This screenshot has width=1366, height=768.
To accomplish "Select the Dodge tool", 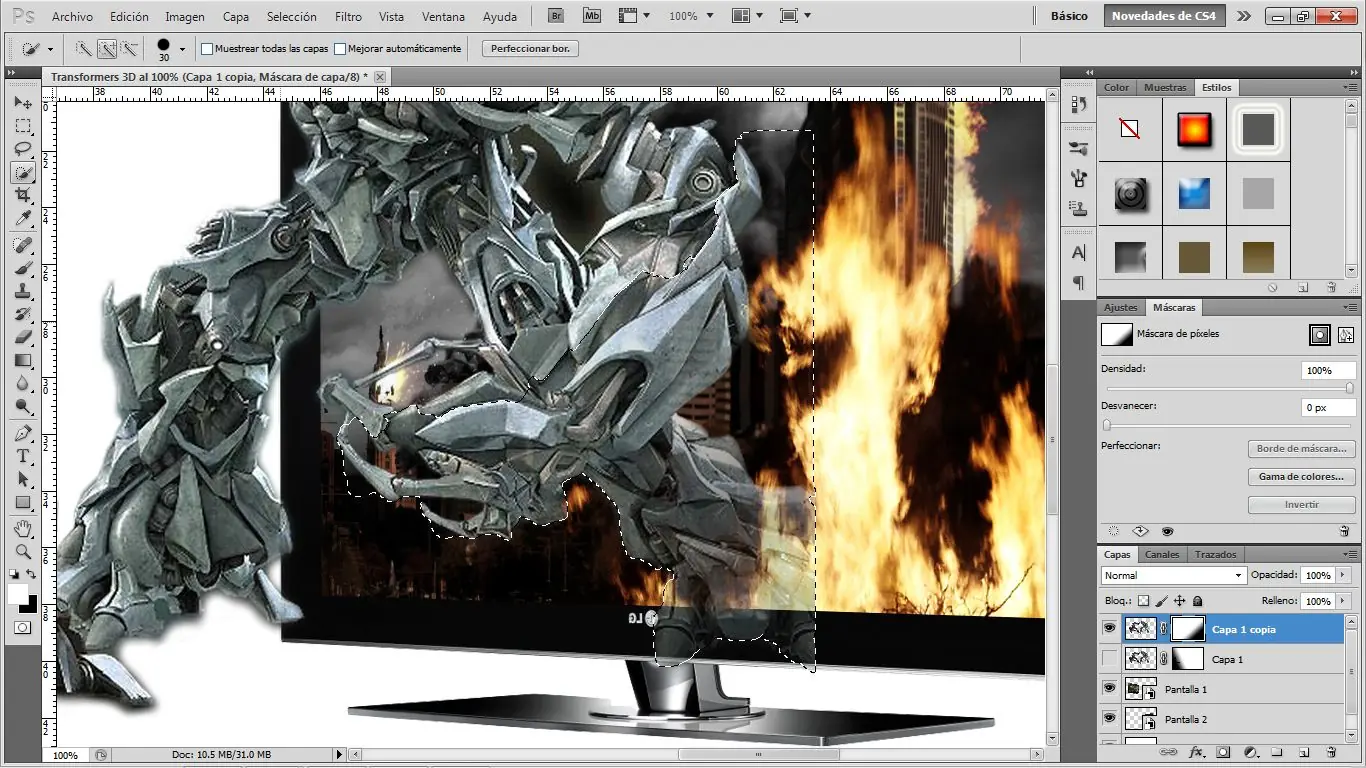I will 22,406.
